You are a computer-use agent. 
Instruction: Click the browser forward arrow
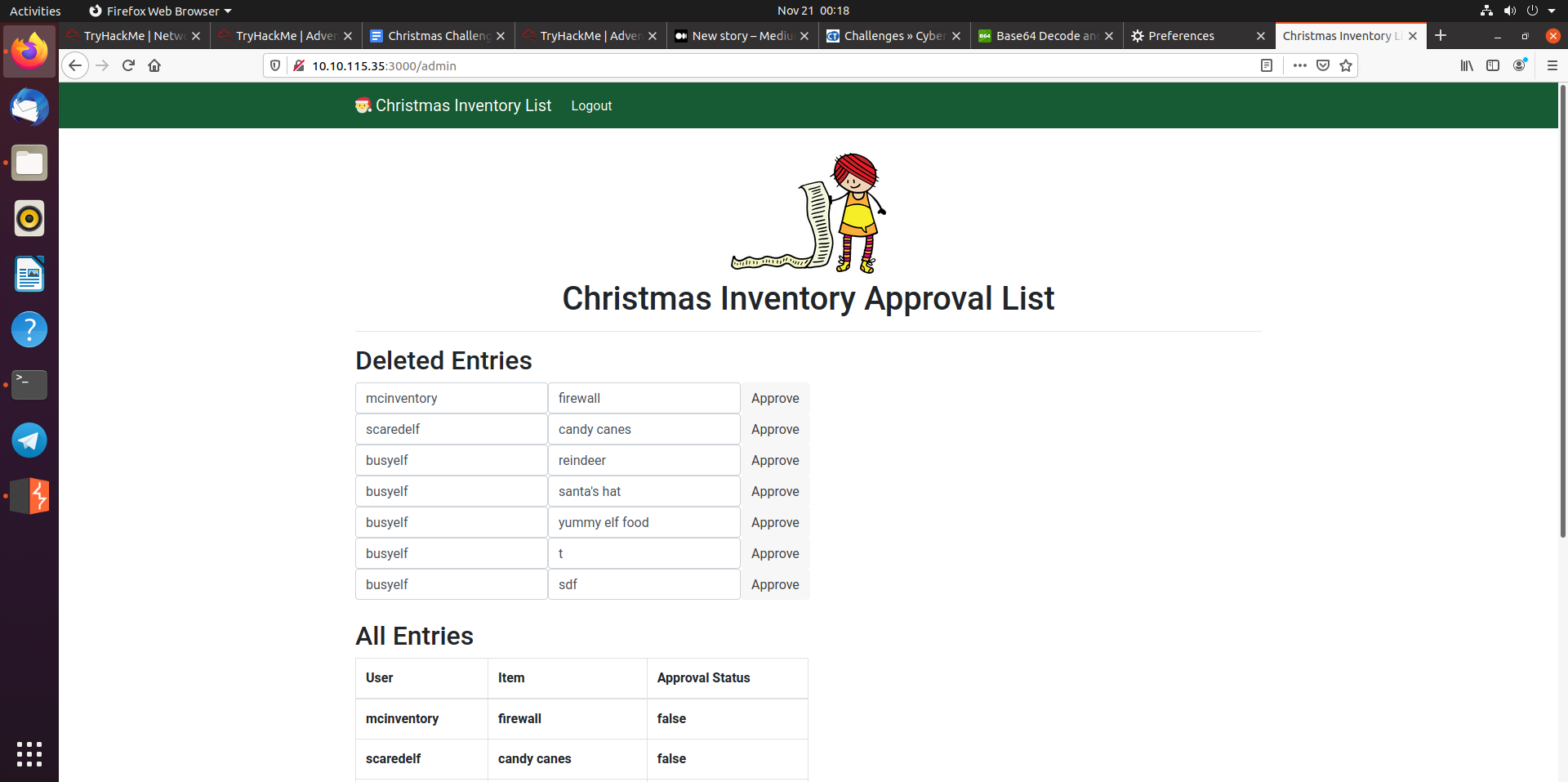(x=102, y=65)
